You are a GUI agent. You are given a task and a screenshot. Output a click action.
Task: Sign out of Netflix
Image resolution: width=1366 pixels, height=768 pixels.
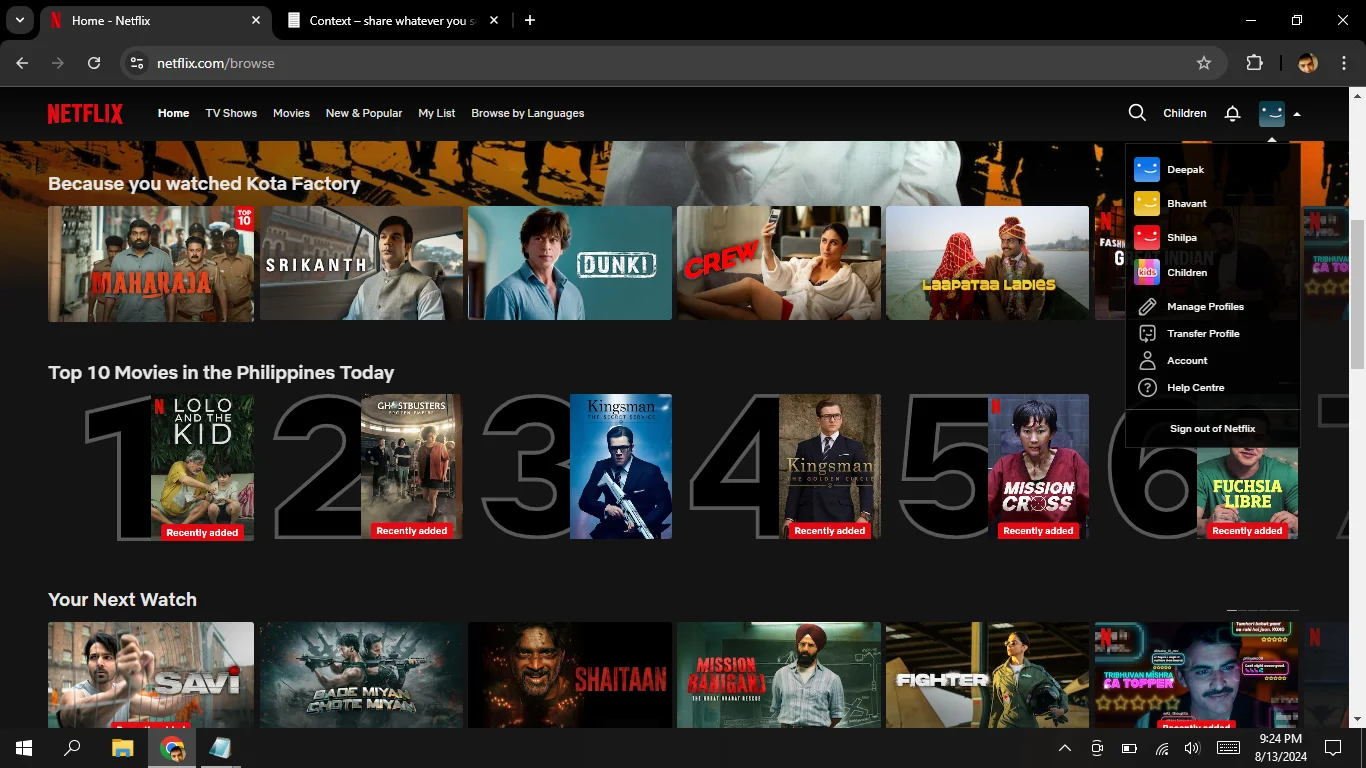[1212, 429]
